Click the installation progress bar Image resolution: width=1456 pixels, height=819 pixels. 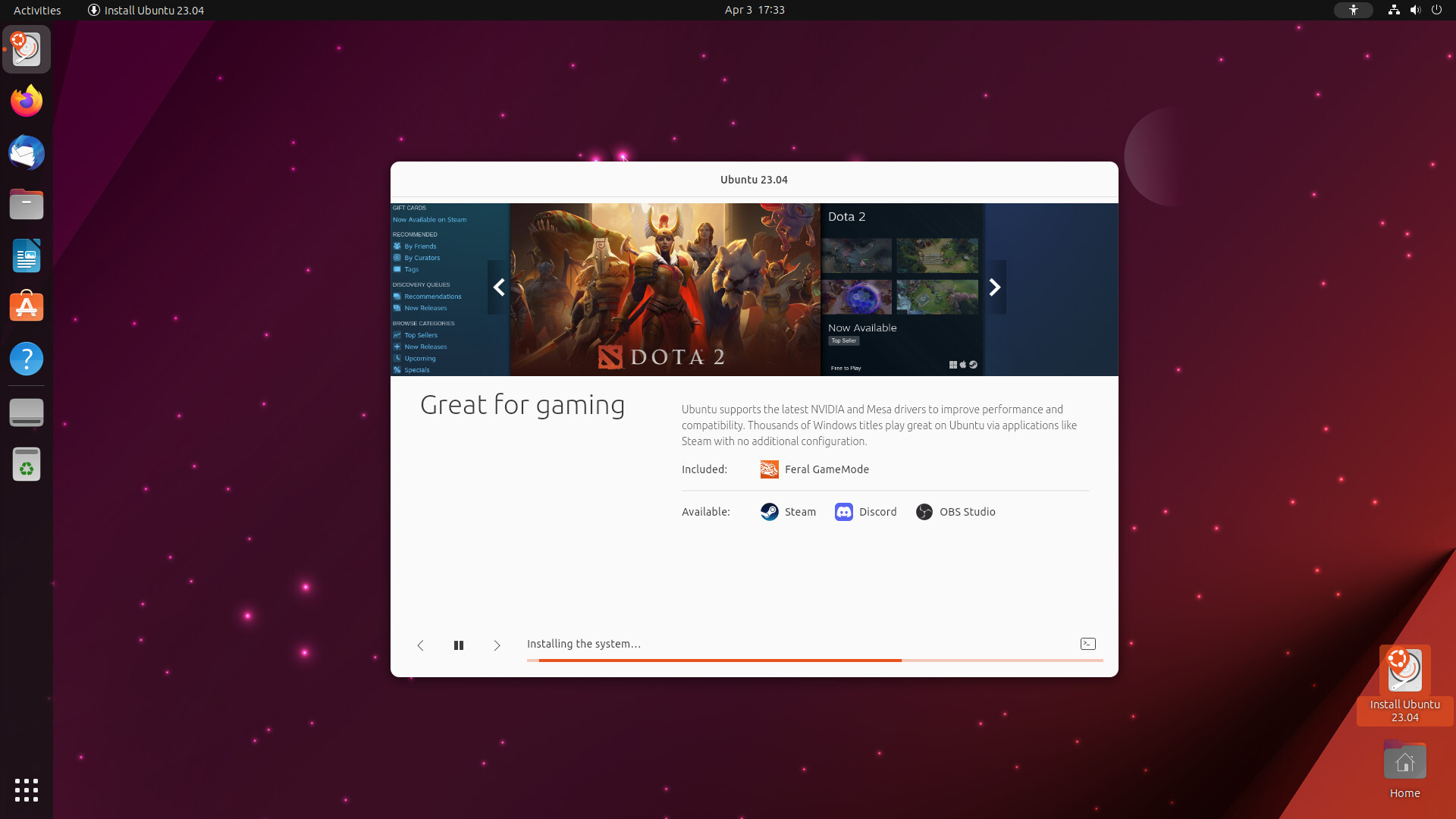point(814,661)
